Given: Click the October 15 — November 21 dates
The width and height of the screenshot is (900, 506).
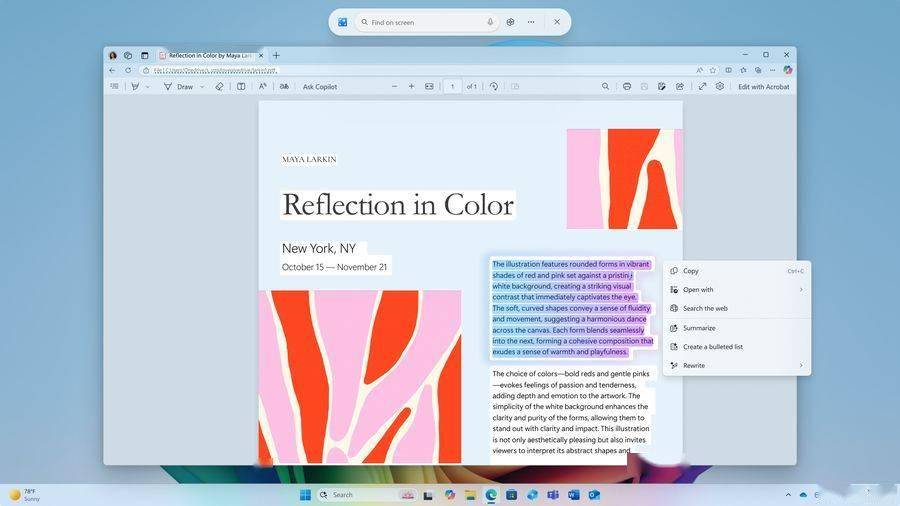Looking at the screenshot, I should [x=334, y=267].
